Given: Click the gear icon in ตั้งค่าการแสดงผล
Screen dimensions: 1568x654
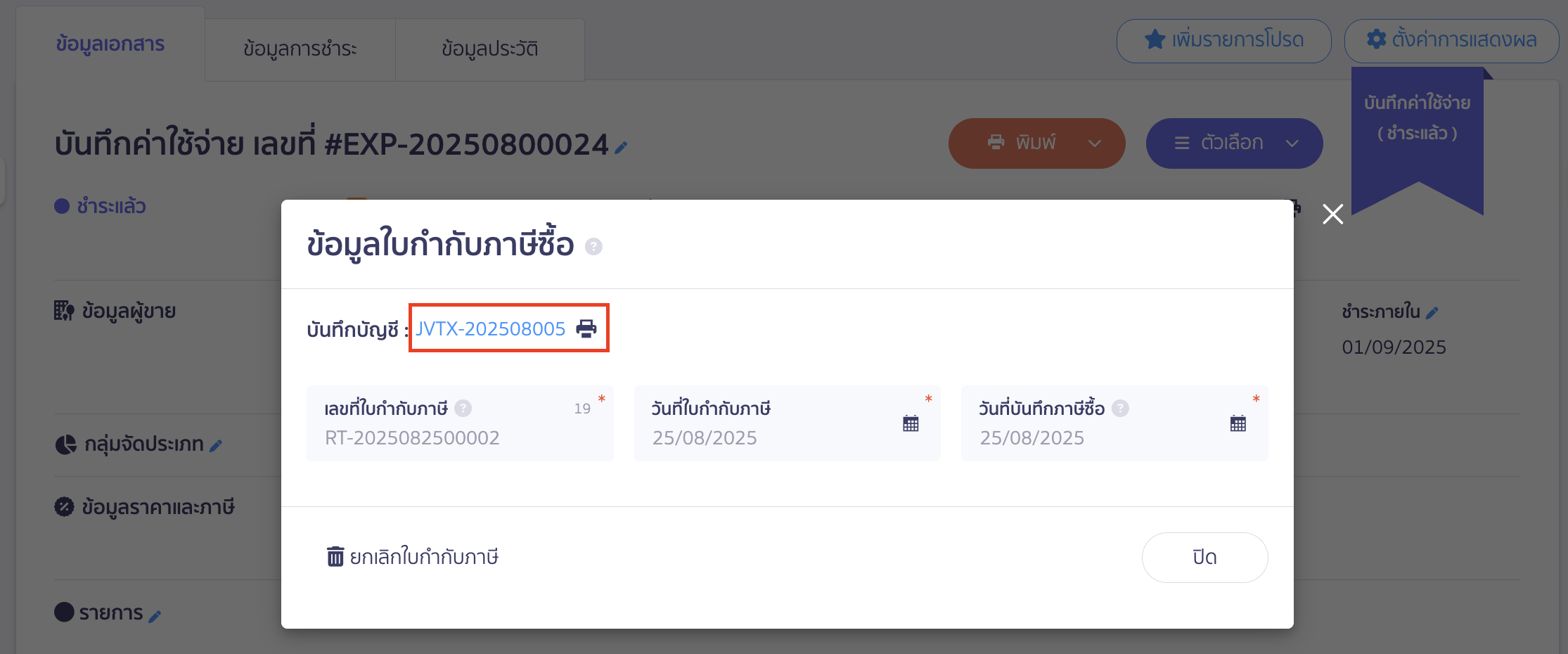Looking at the screenshot, I should pos(1376,39).
